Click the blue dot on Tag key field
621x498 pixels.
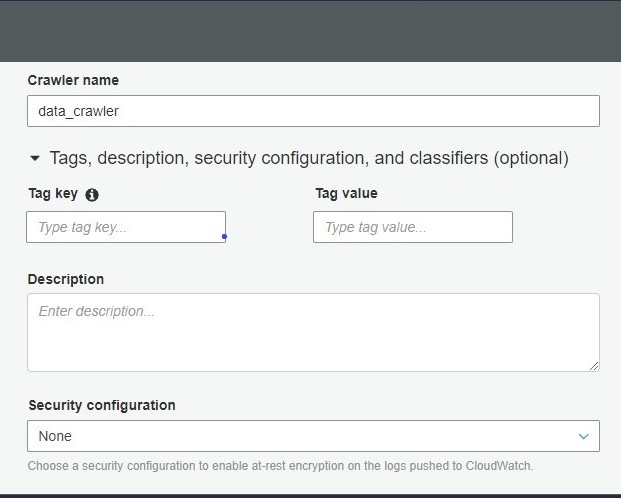[225, 237]
